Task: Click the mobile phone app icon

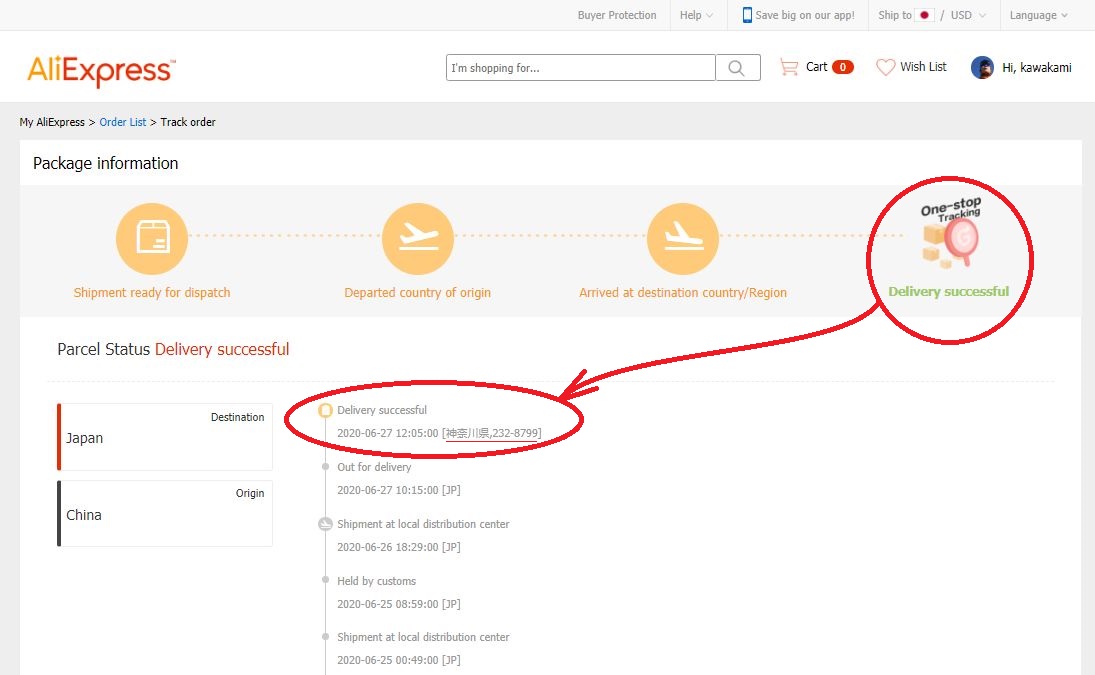Action: coord(747,15)
